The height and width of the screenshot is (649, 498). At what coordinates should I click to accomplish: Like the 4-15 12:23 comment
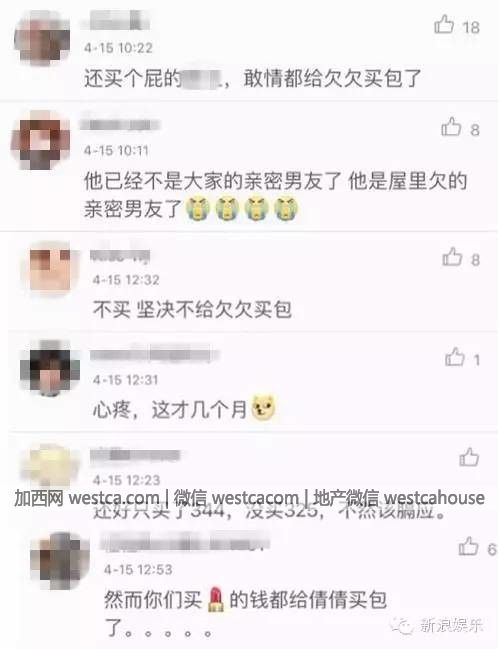coord(469,457)
